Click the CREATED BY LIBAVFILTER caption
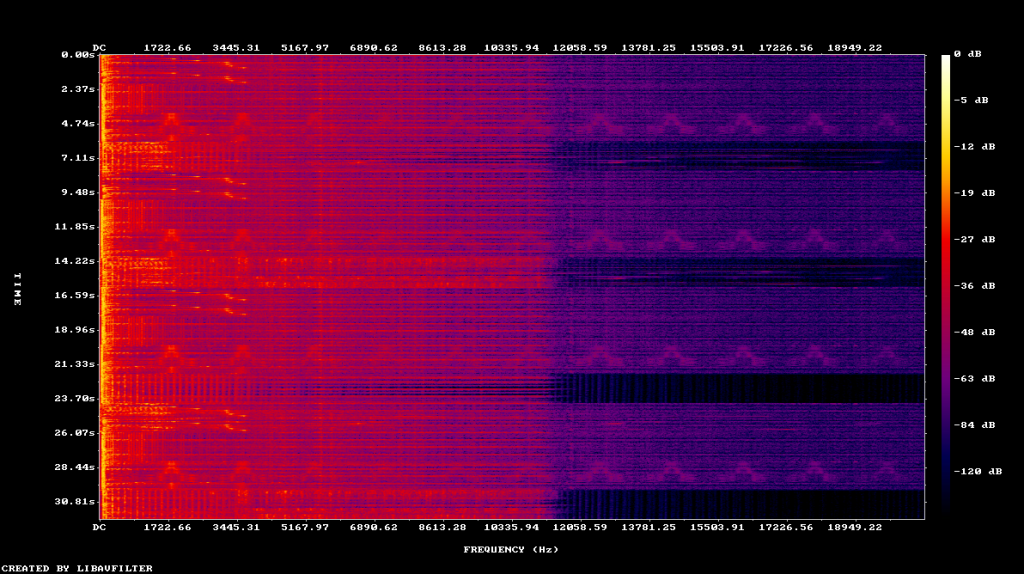 [x=77, y=569]
